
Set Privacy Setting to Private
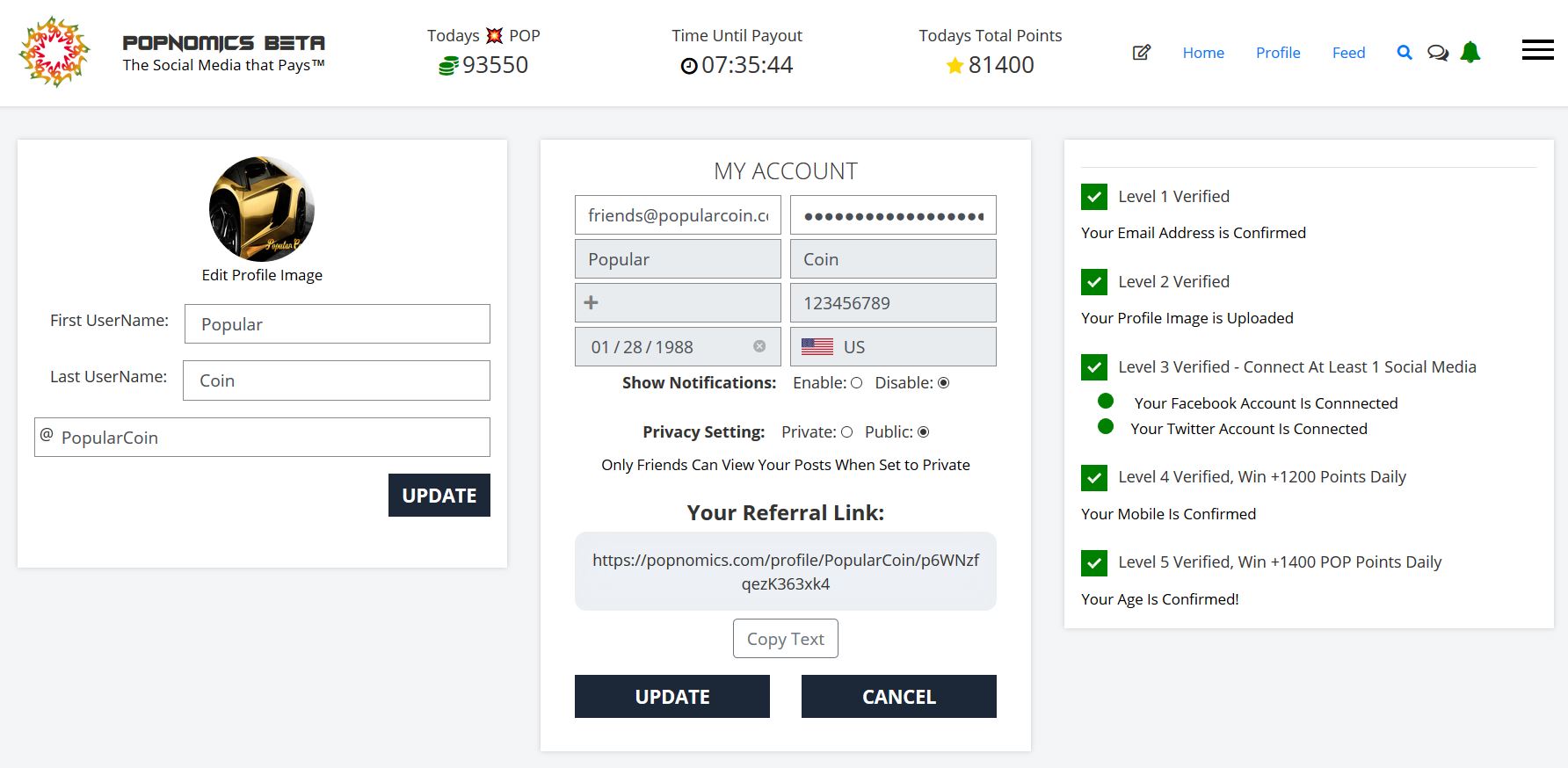(846, 432)
